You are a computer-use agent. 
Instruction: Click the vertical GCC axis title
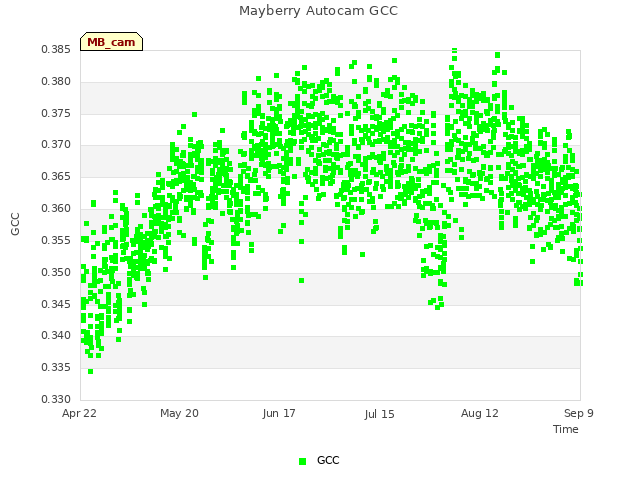(15, 224)
